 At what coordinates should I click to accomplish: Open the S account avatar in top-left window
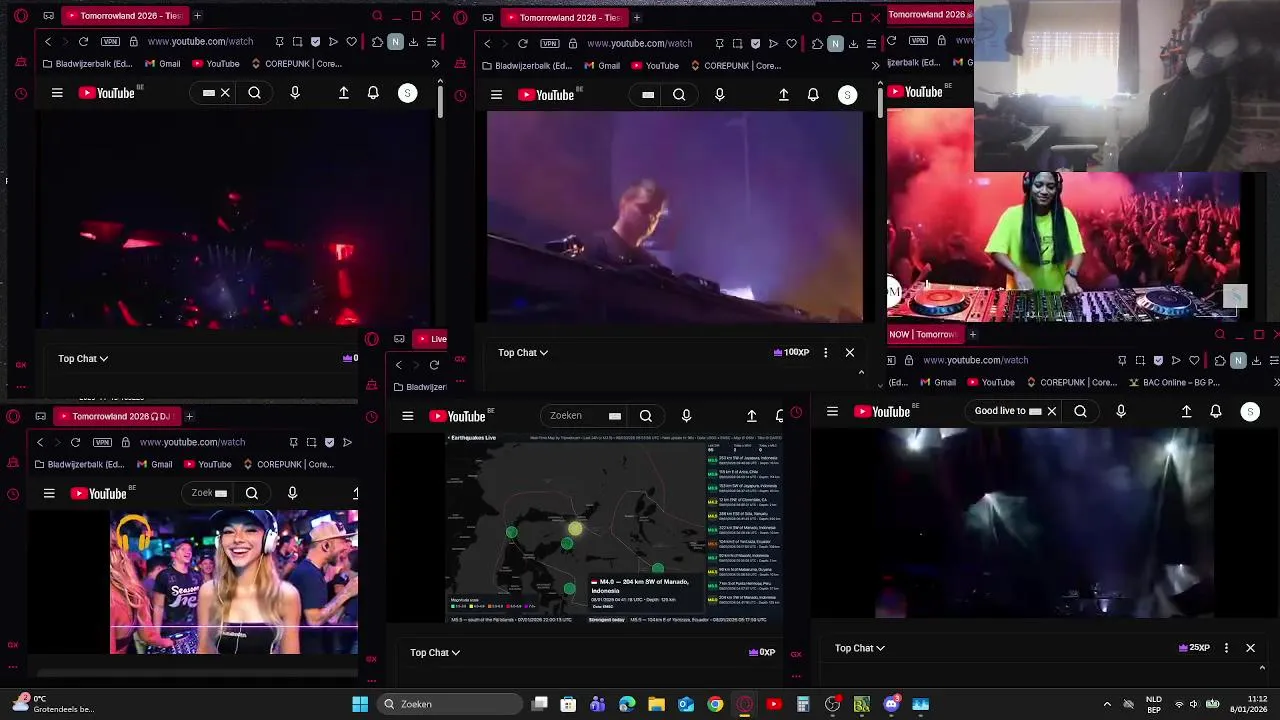[x=407, y=93]
